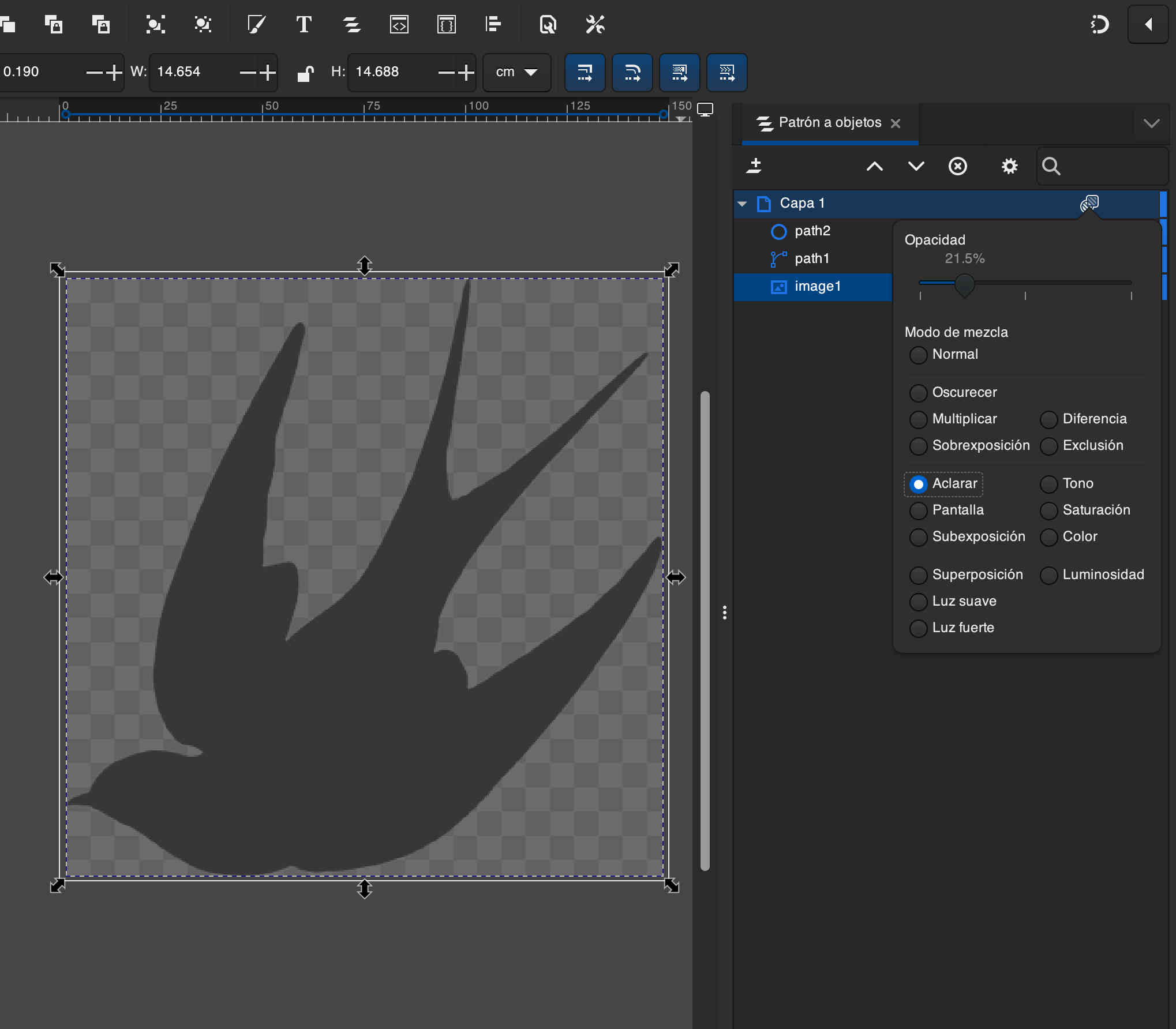Open Document Properties icon
The width and height of the screenshot is (1176, 1029).
(548, 24)
